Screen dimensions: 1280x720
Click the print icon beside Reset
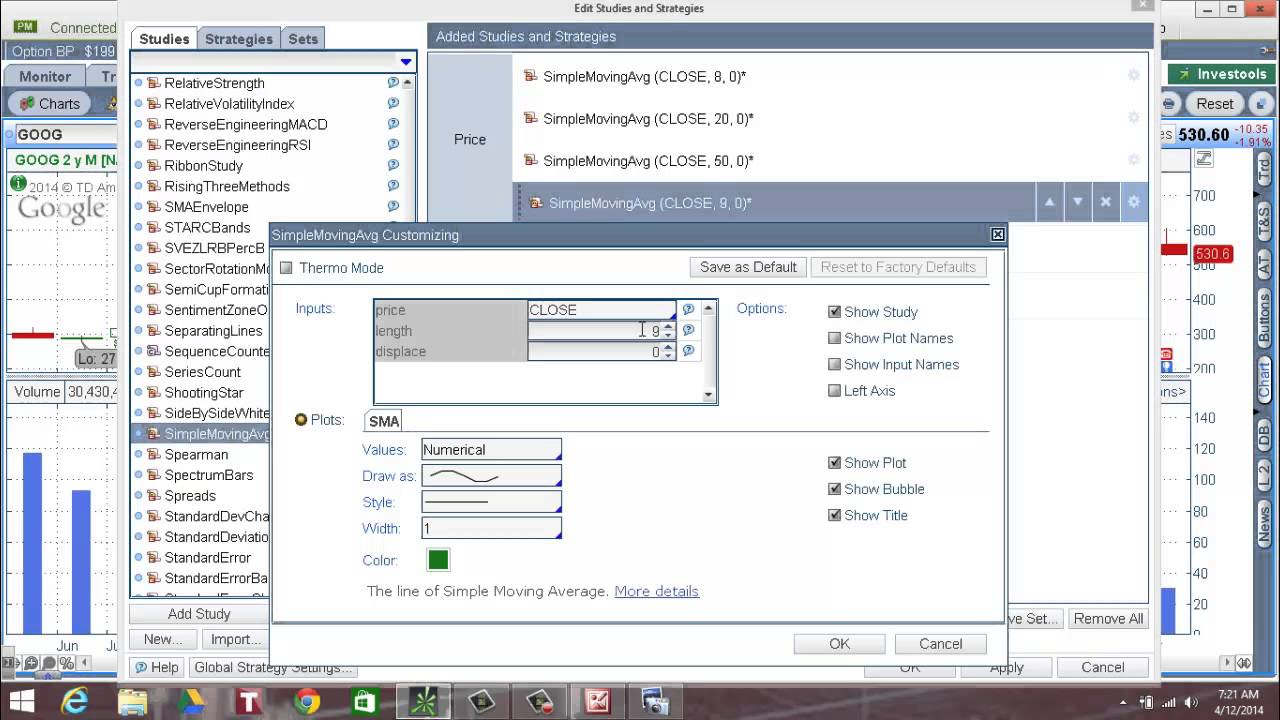[x=1168, y=104]
